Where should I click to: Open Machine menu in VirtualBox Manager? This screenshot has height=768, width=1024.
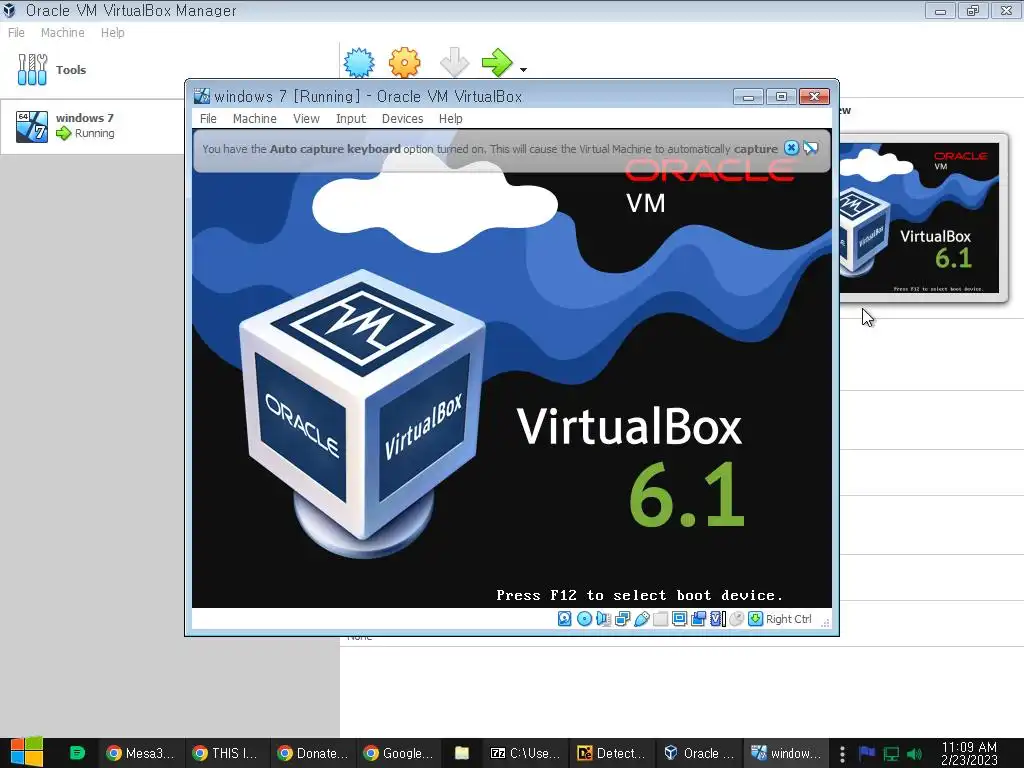(63, 33)
